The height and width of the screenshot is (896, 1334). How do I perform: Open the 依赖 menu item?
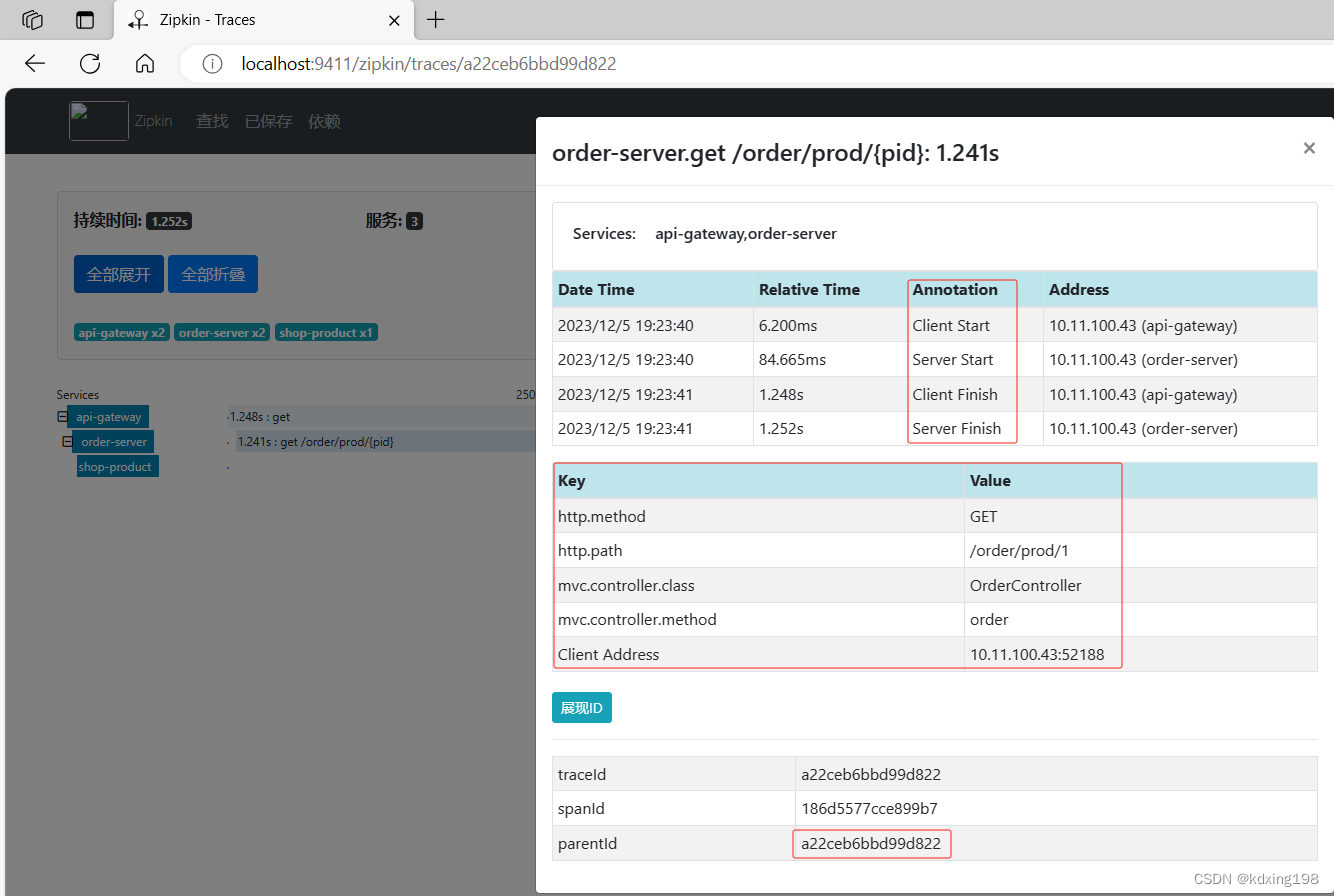(x=324, y=121)
